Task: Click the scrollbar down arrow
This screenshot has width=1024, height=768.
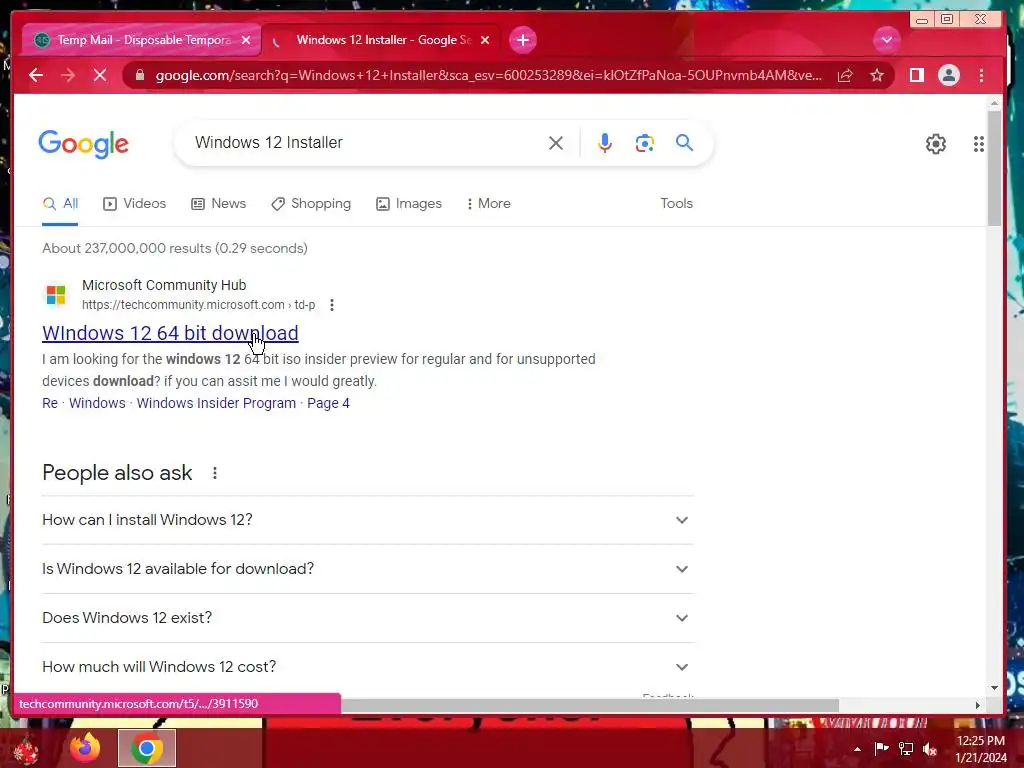Action: click(x=994, y=688)
